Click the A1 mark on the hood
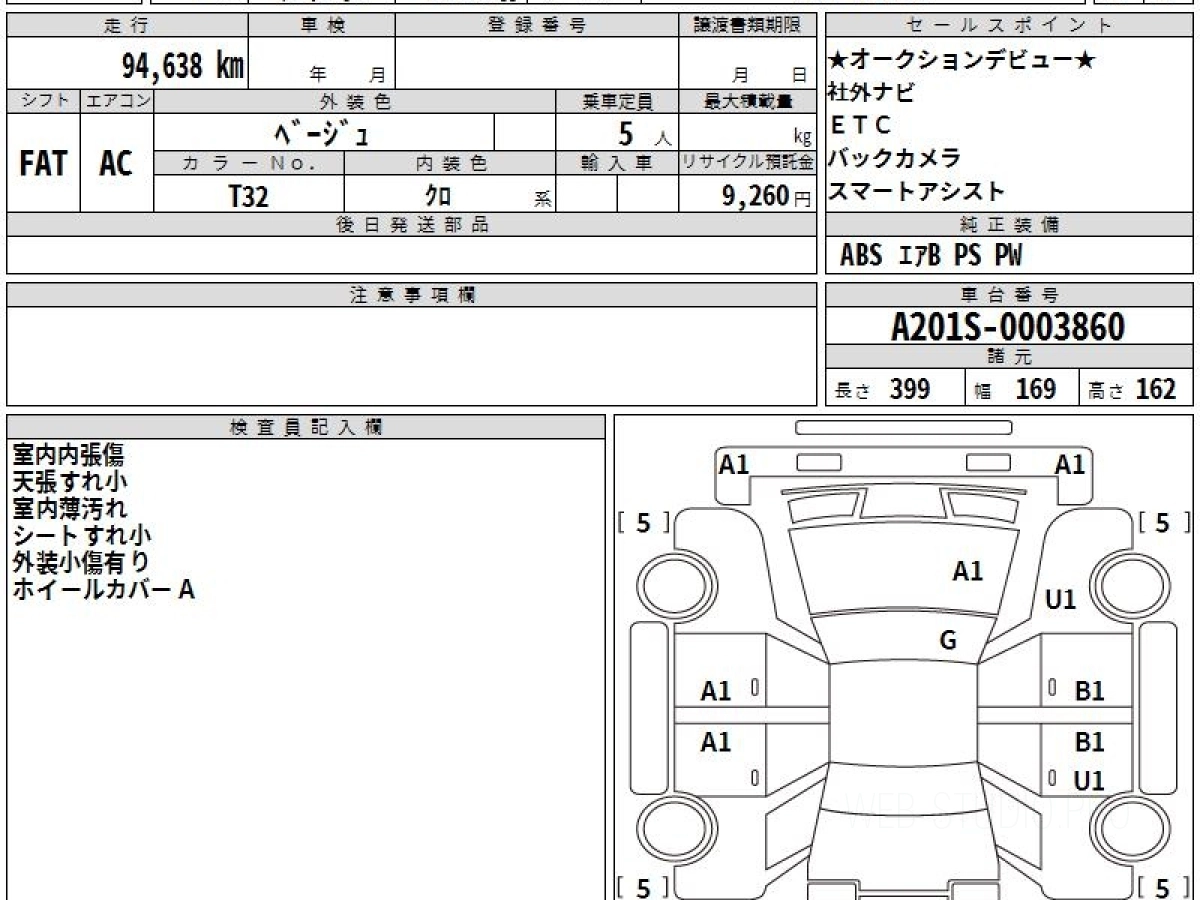 click(967, 571)
